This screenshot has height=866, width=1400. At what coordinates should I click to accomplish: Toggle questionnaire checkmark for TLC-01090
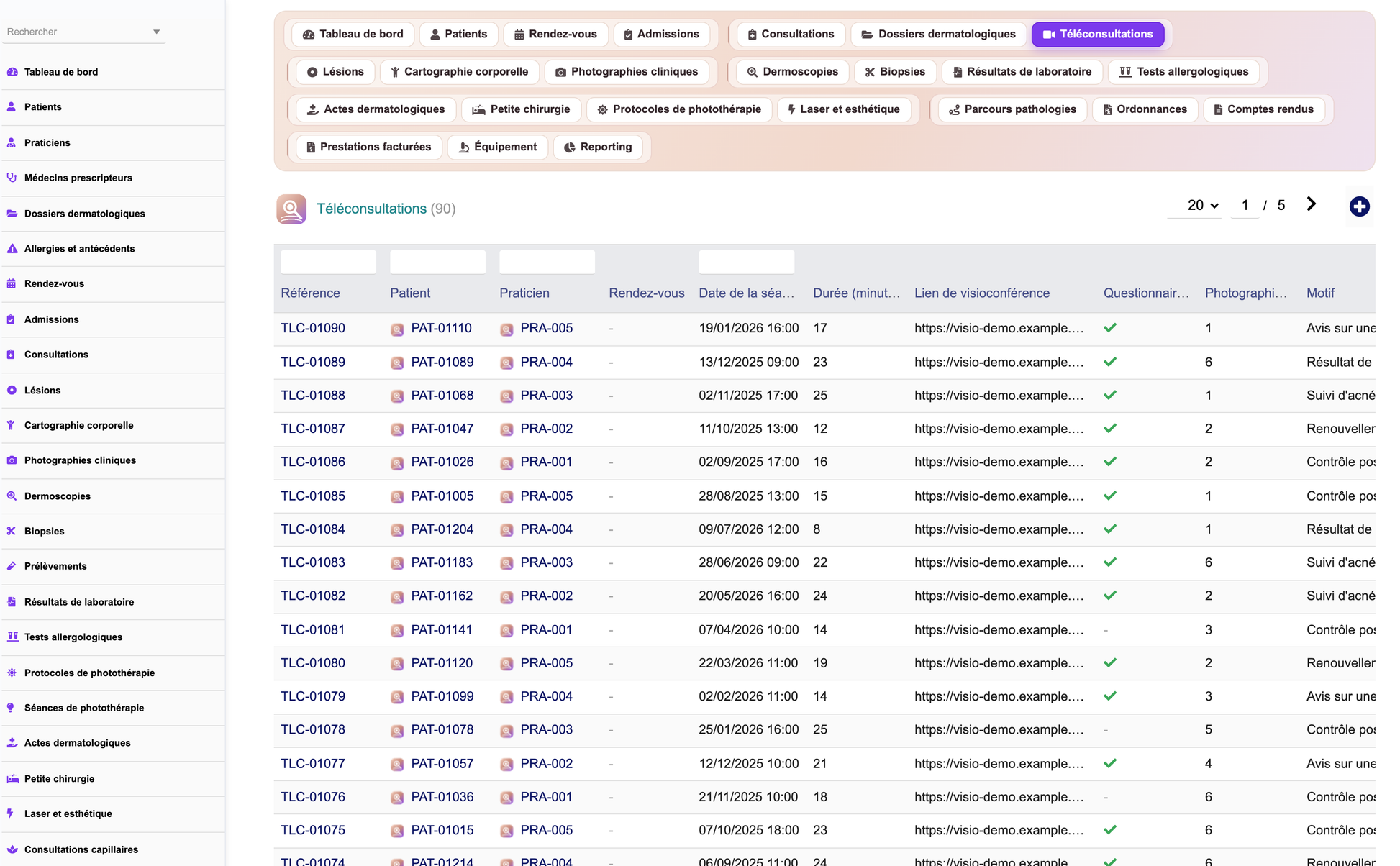pos(1110,328)
